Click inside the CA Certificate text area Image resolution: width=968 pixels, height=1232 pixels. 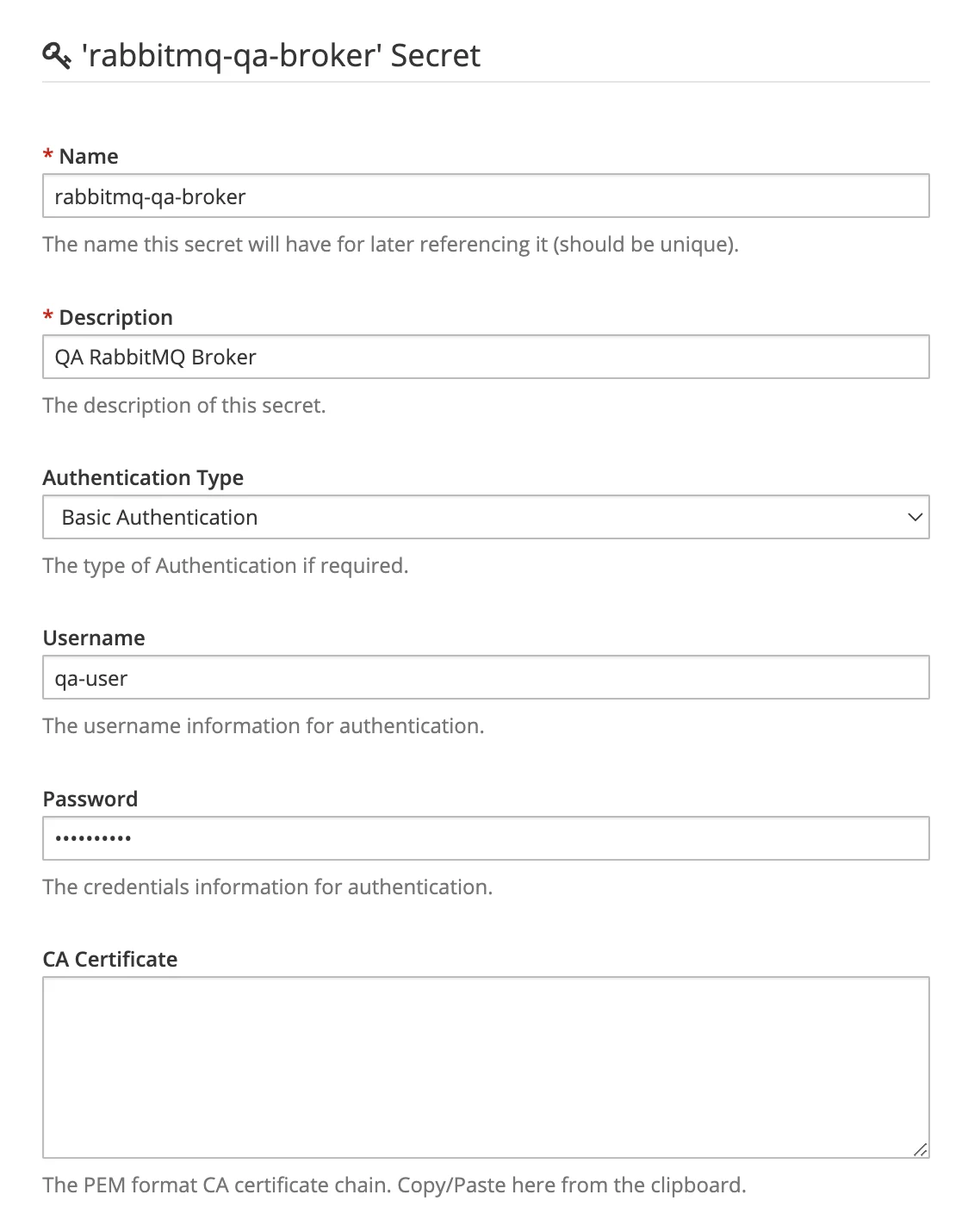pyautogui.click(x=485, y=1067)
